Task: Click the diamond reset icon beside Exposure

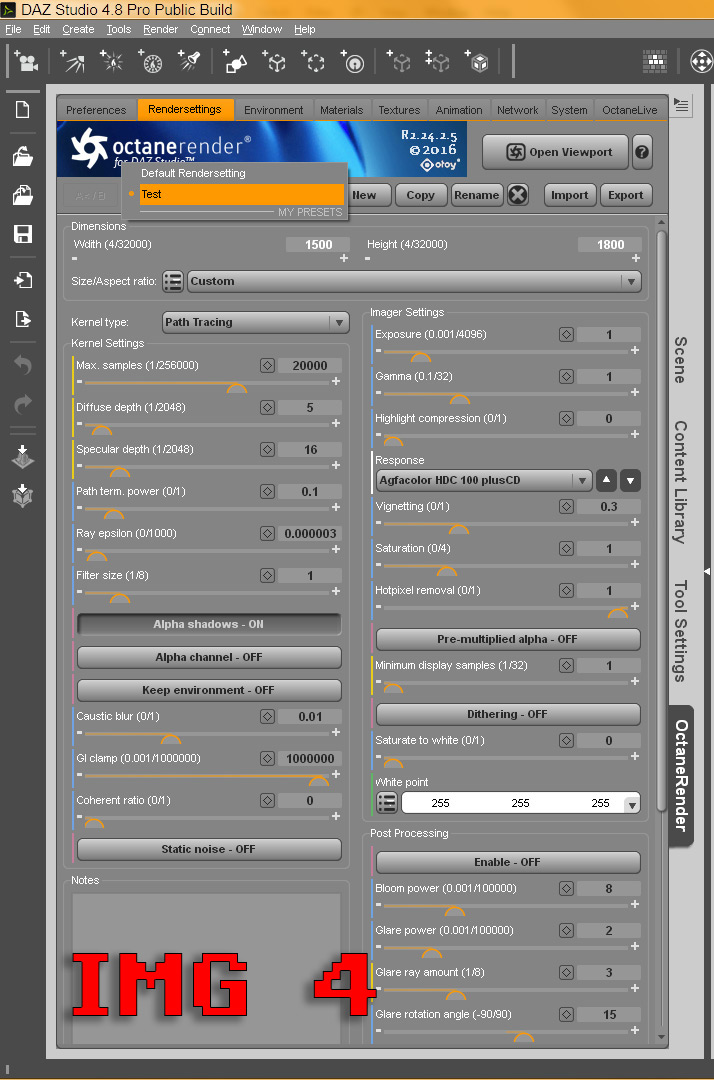Action: coord(566,335)
